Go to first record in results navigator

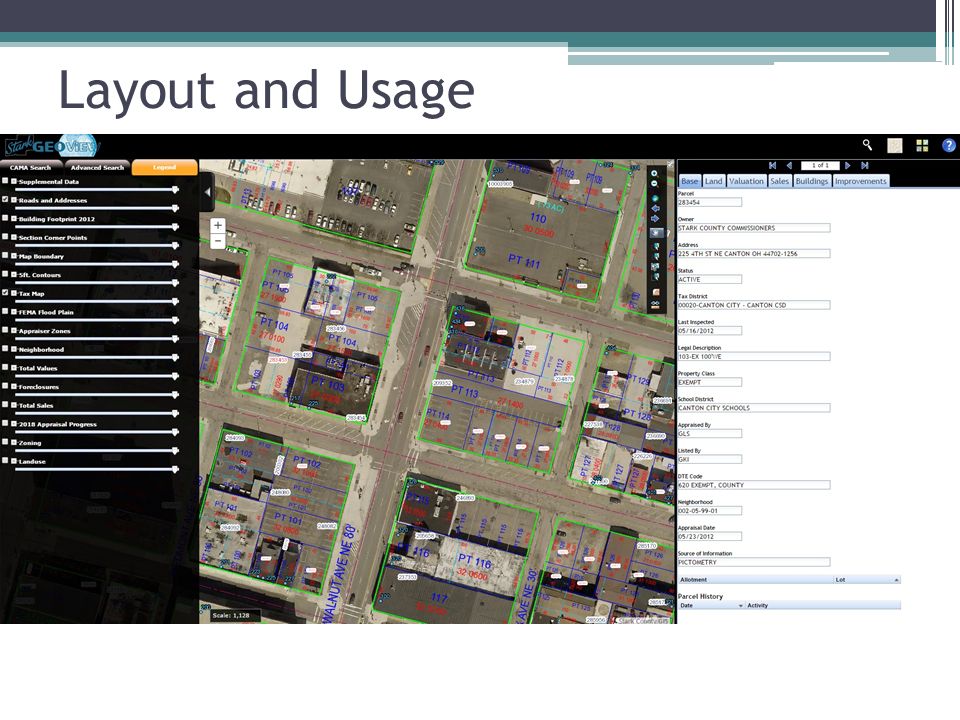point(772,165)
